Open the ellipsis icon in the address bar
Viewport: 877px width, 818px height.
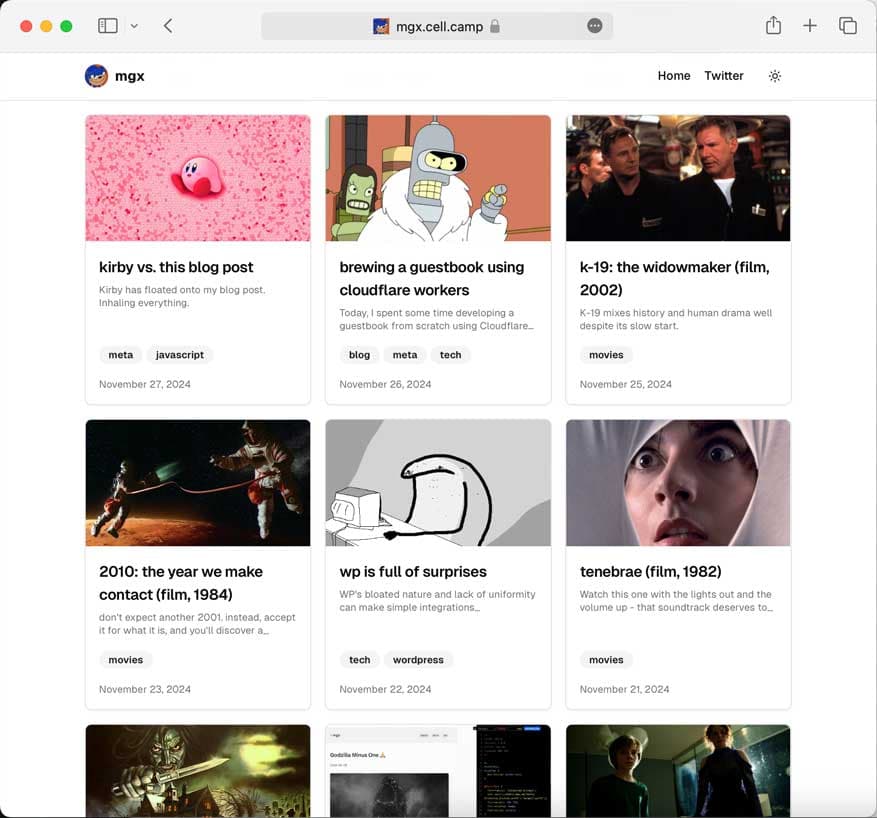click(595, 27)
